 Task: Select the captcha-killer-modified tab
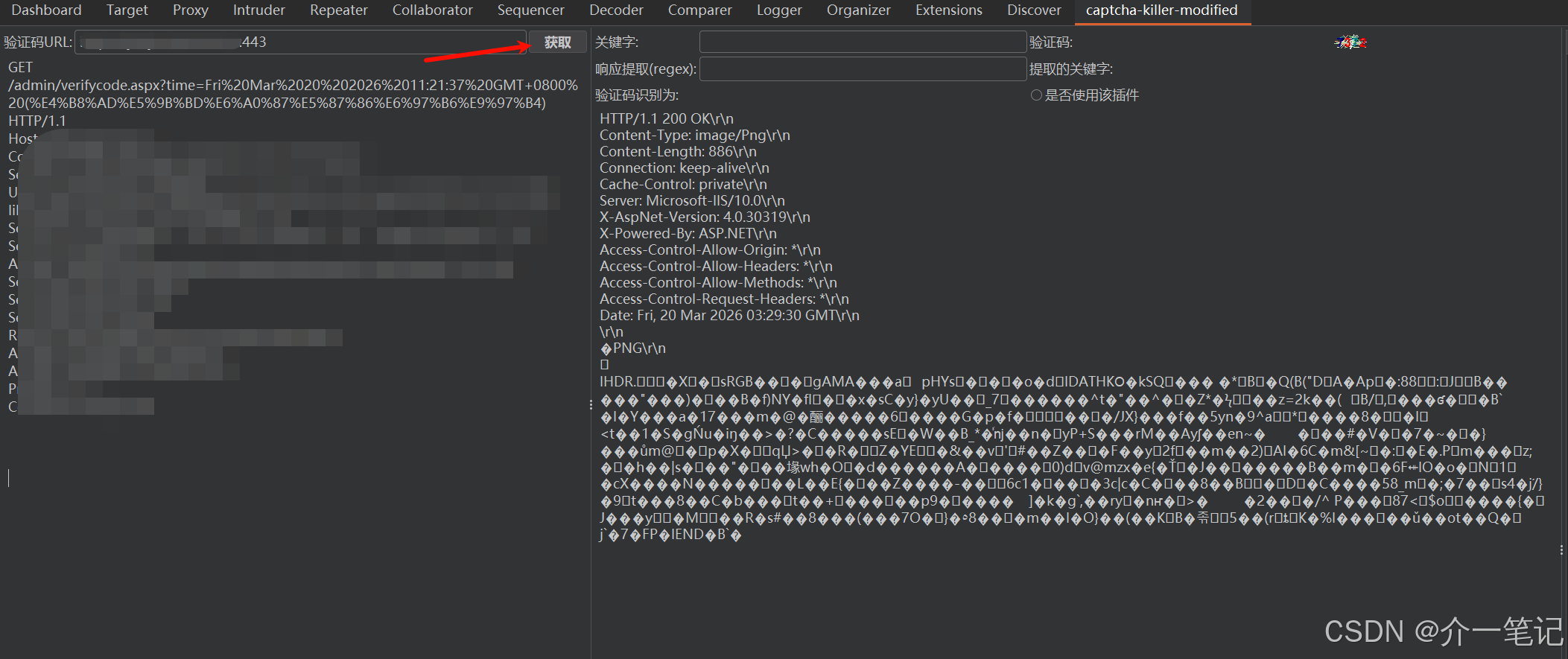pyautogui.click(x=1162, y=10)
